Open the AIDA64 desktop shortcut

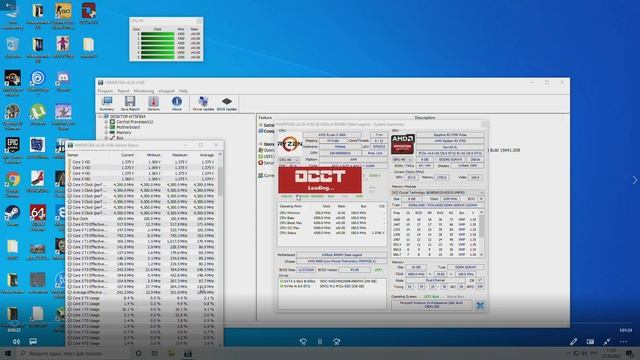[38, 217]
